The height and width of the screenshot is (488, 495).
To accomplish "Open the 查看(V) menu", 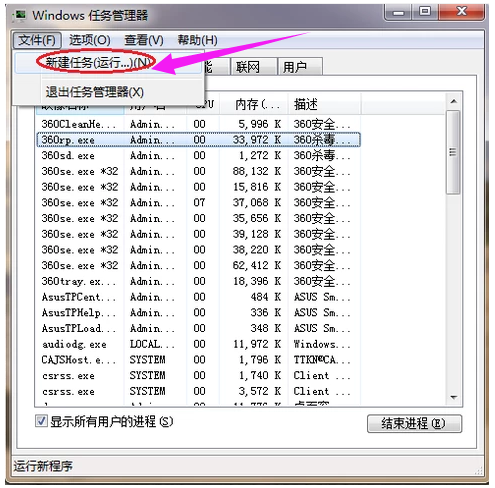I will point(144,40).
